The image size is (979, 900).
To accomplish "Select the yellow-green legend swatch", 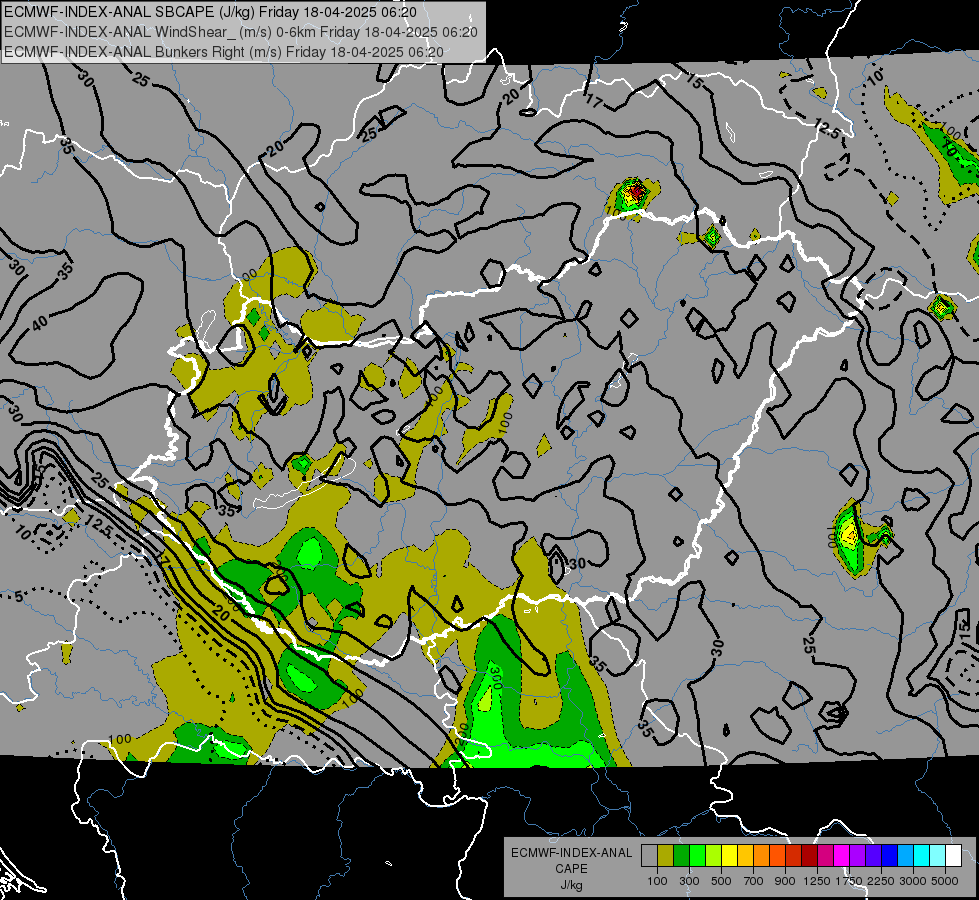I will [x=714, y=856].
